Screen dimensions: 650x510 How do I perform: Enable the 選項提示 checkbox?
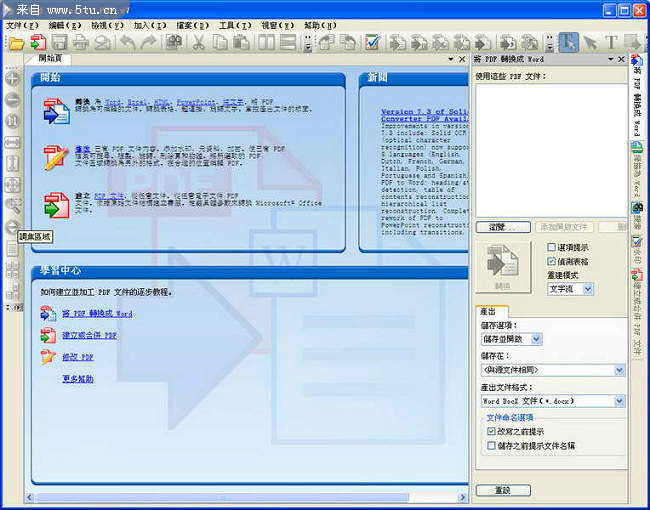[x=552, y=247]
